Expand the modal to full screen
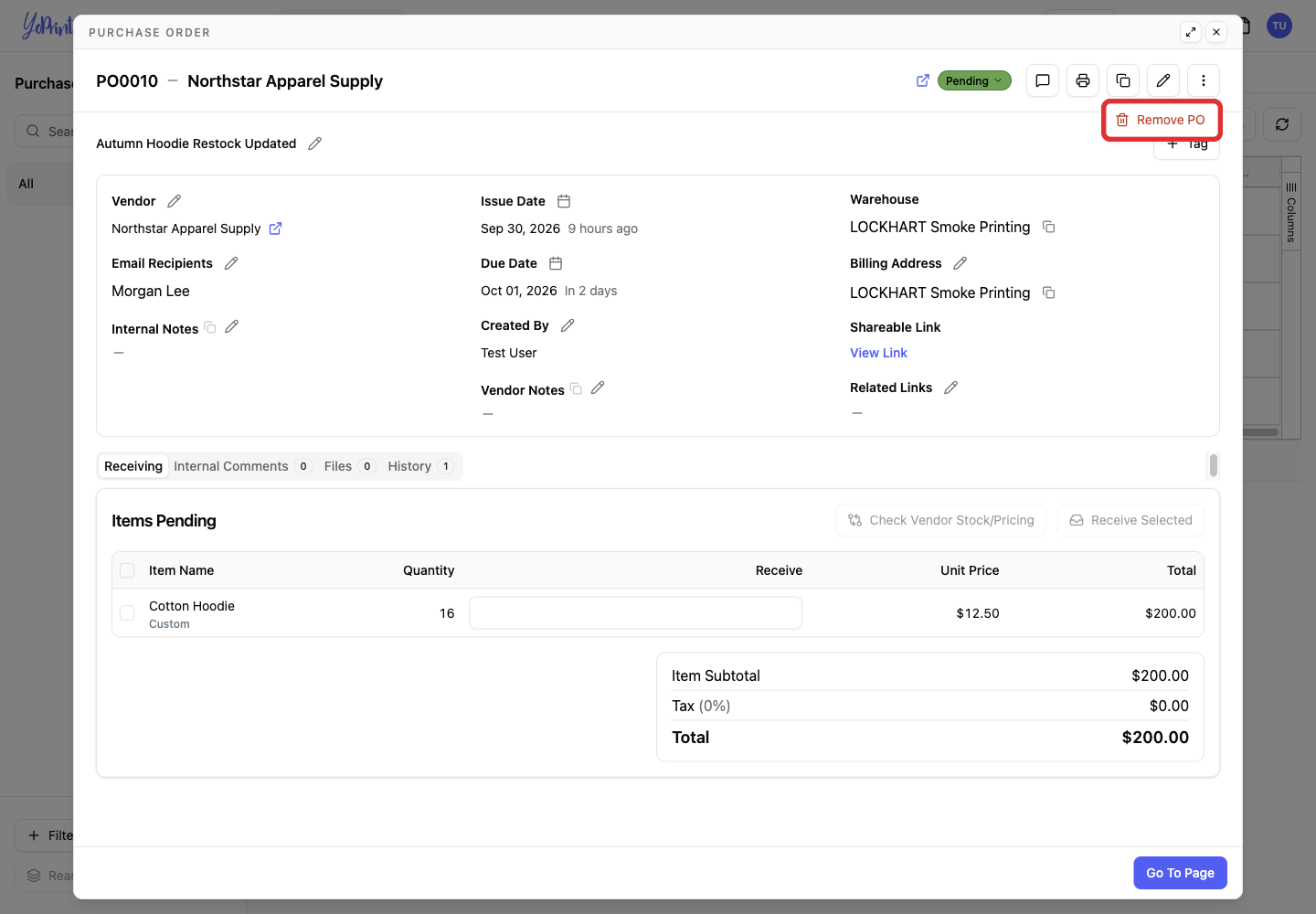 pos(1191,32)
